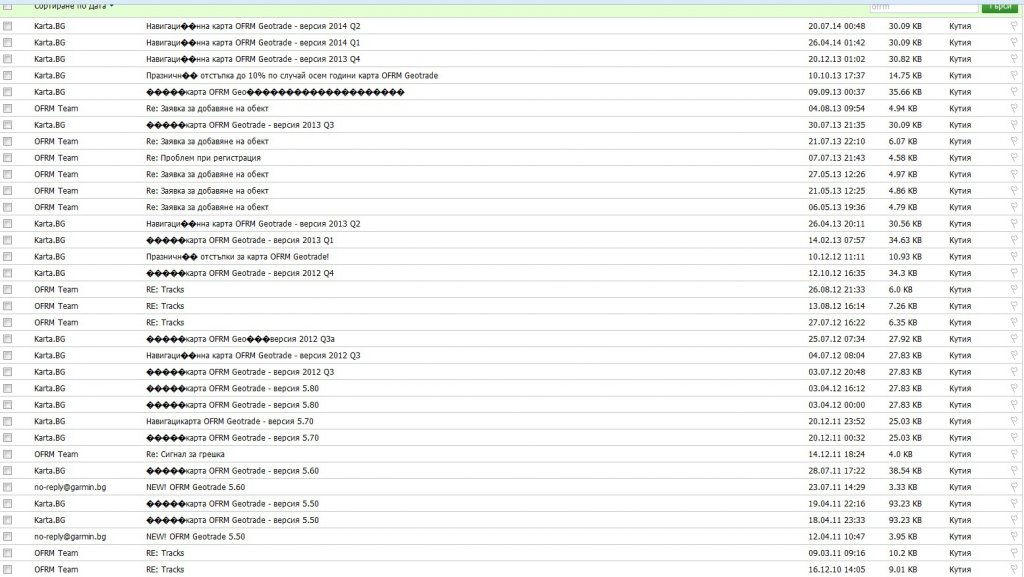Click the date 20.12.11 00:32

(x=837, y=438)
